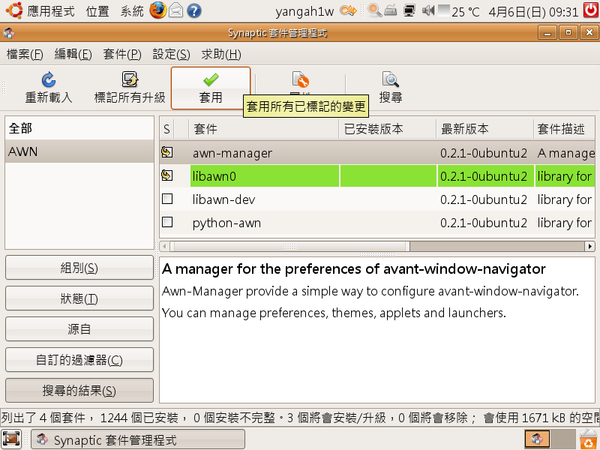
Task: Click the trash icon in bottom panel
Action: (589, 439)
